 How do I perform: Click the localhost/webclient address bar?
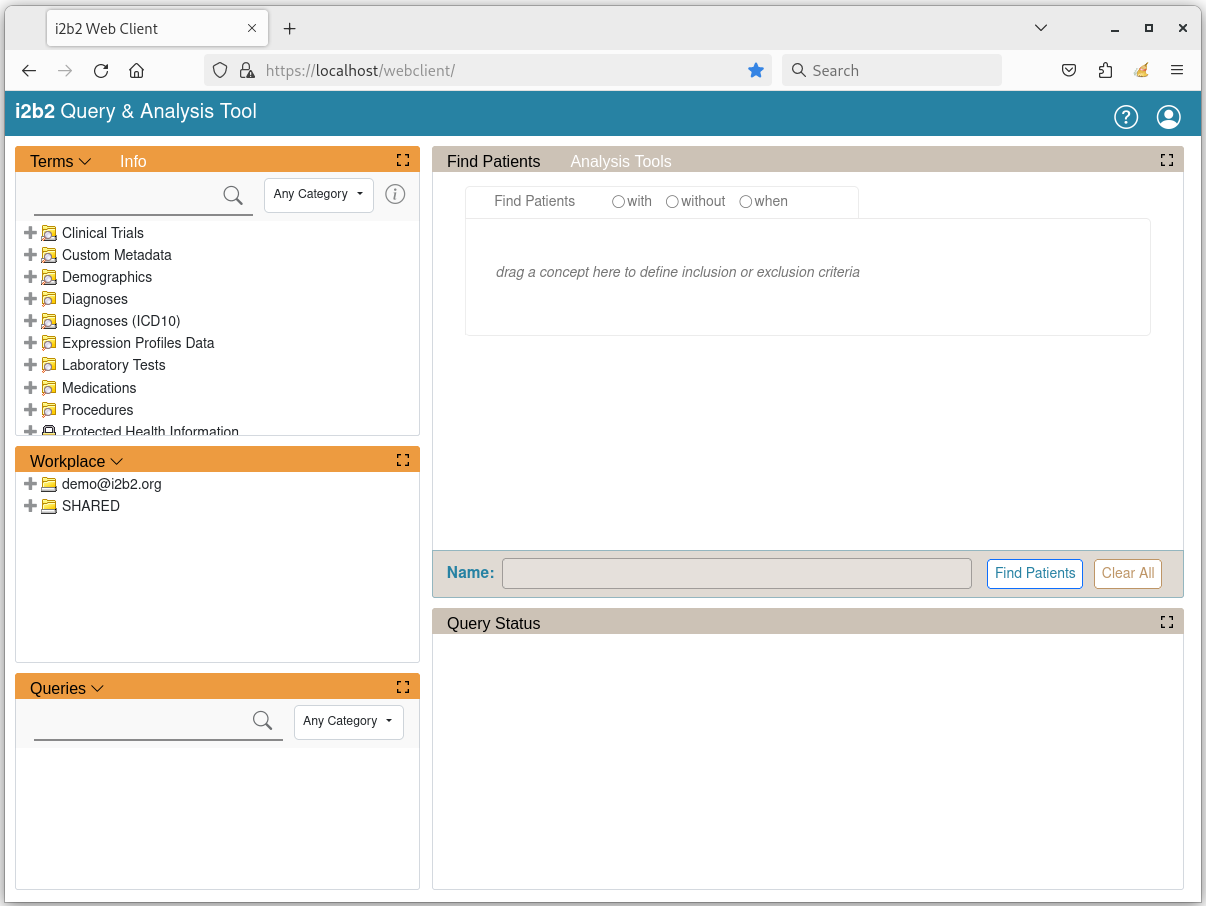point(488,70)
